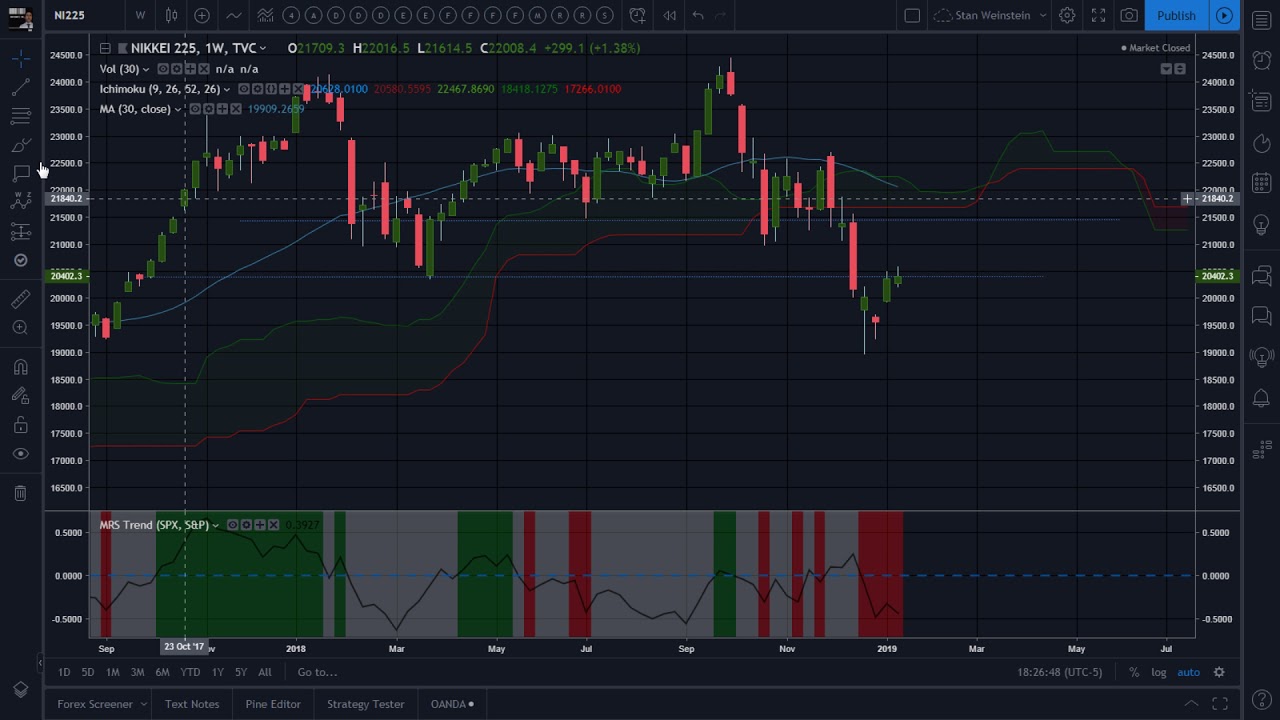The image size is (1280, 720).
Task: Enter fullscreen mode
Action: (x=1098, y=15)
